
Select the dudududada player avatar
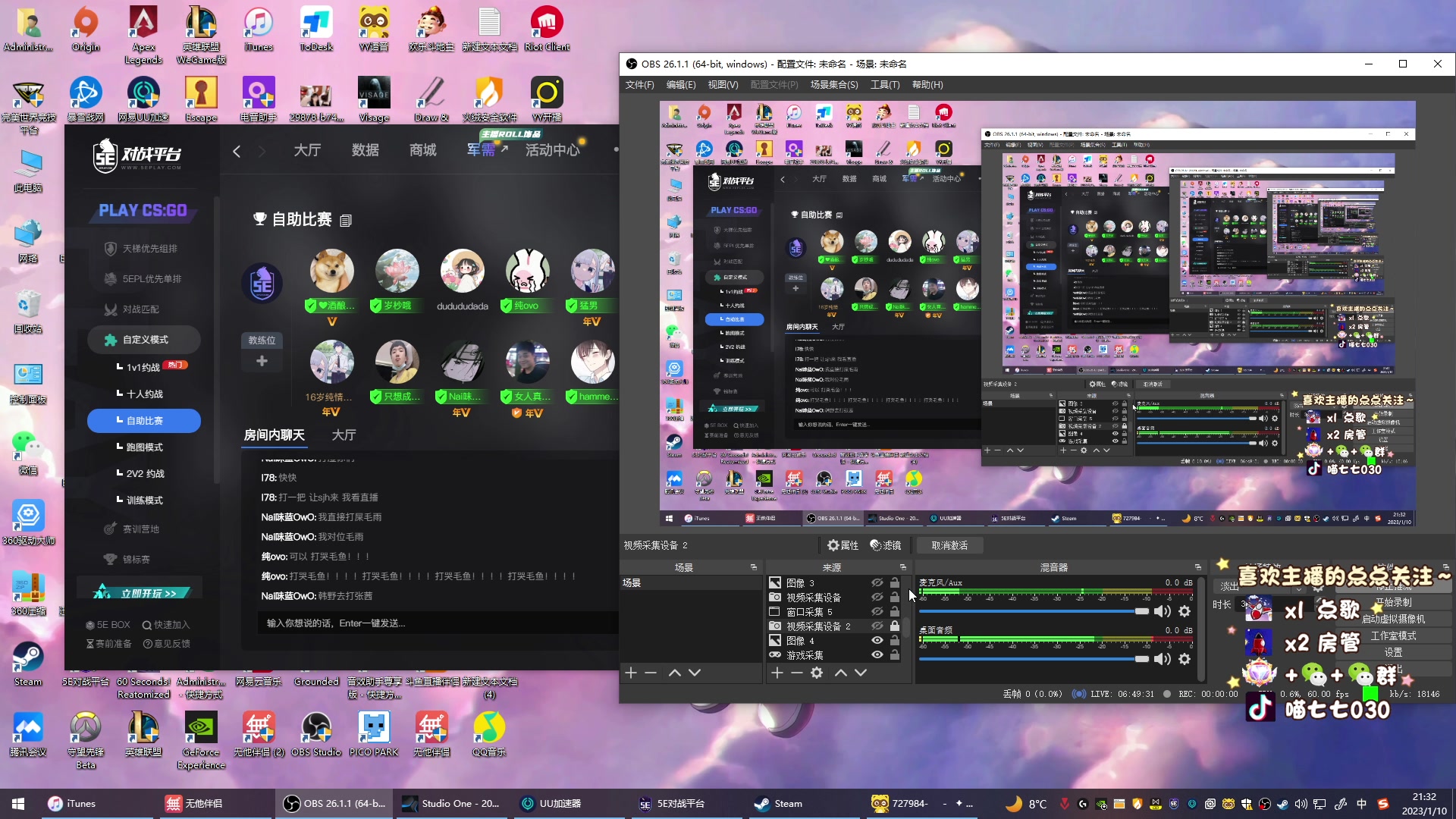(462, 271)
